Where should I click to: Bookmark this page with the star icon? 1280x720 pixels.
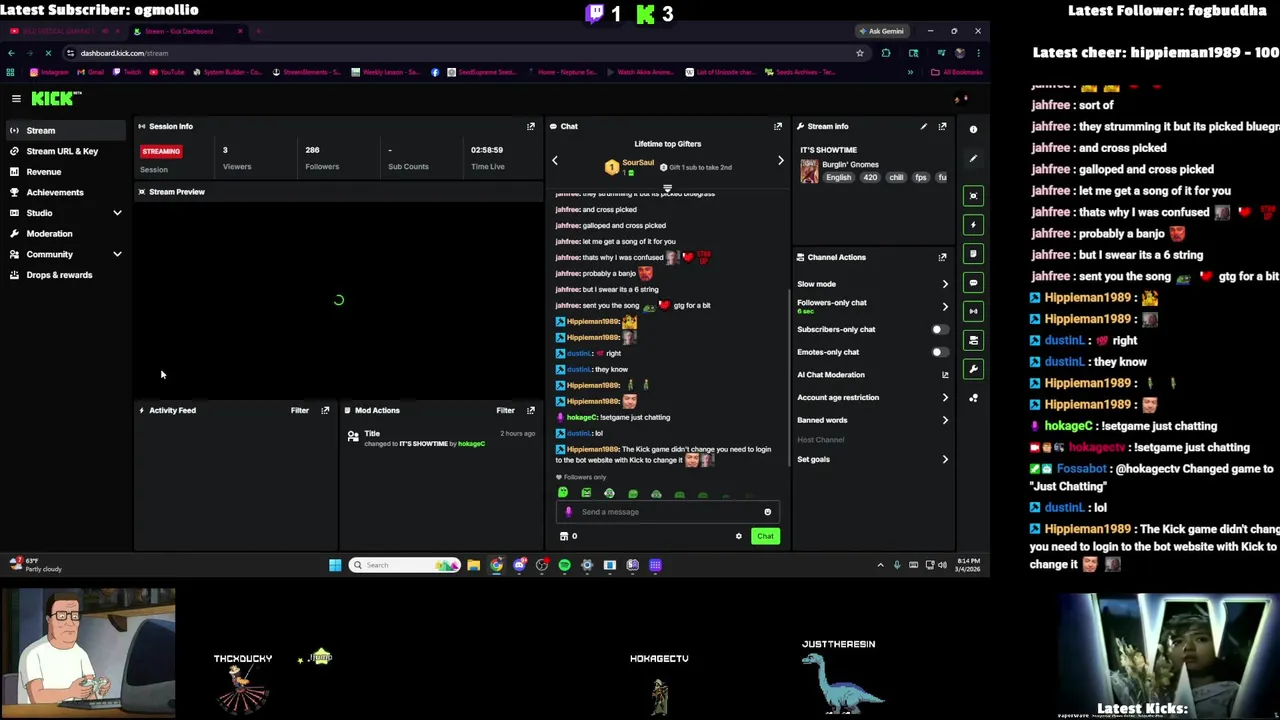pos(860,53)
